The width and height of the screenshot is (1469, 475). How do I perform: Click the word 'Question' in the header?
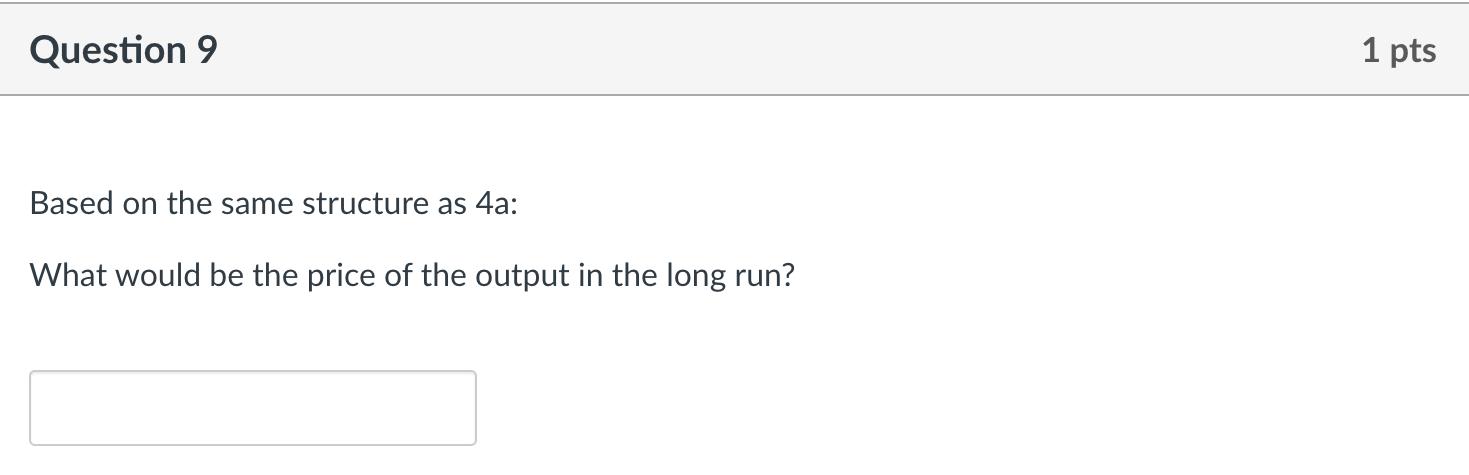[108, 50]
